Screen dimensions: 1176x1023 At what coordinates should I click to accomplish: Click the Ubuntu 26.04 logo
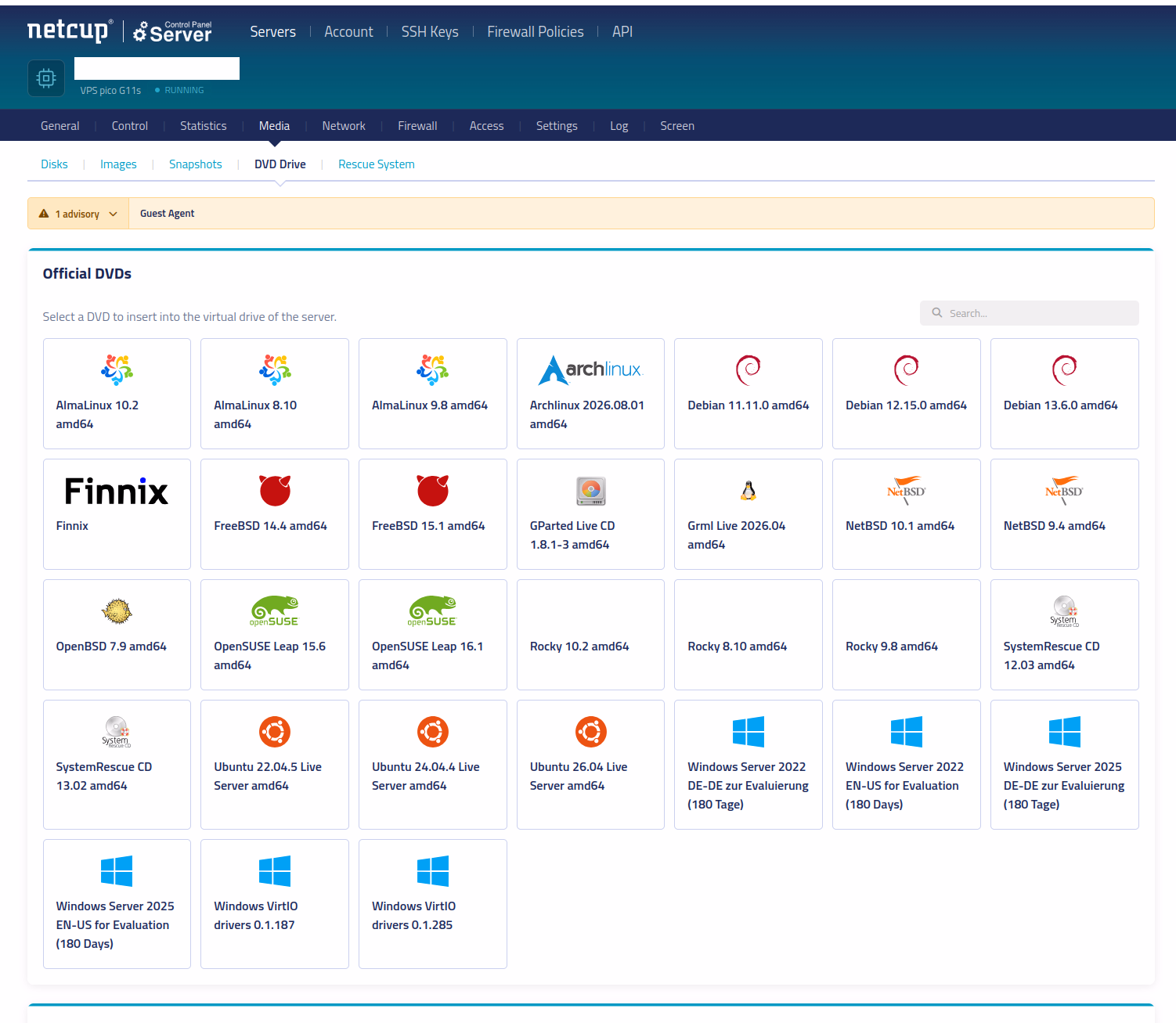(590, 732)
